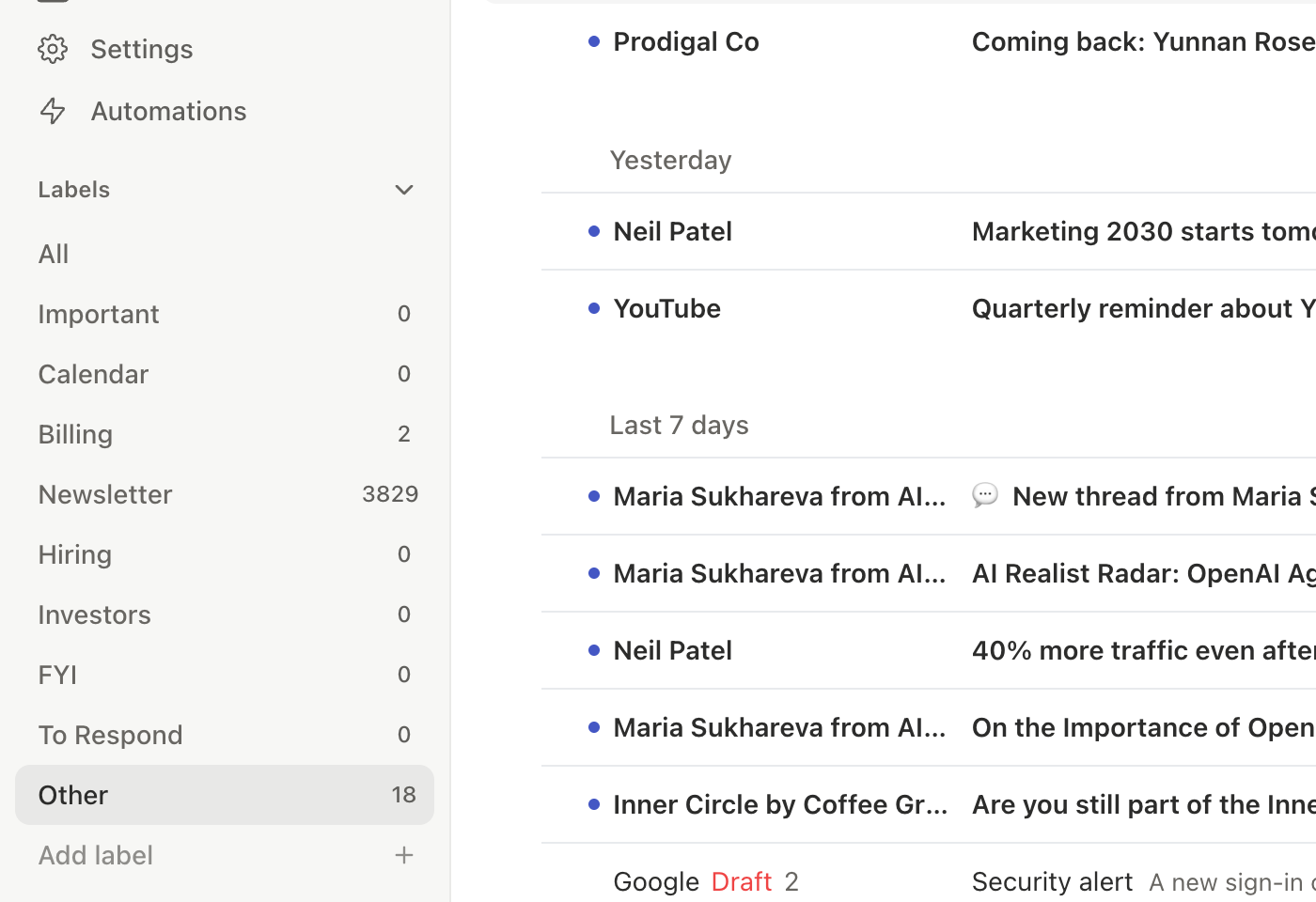
Task: Click the chat bubble icon on New thread email
Action: click(x=984, y=495)
